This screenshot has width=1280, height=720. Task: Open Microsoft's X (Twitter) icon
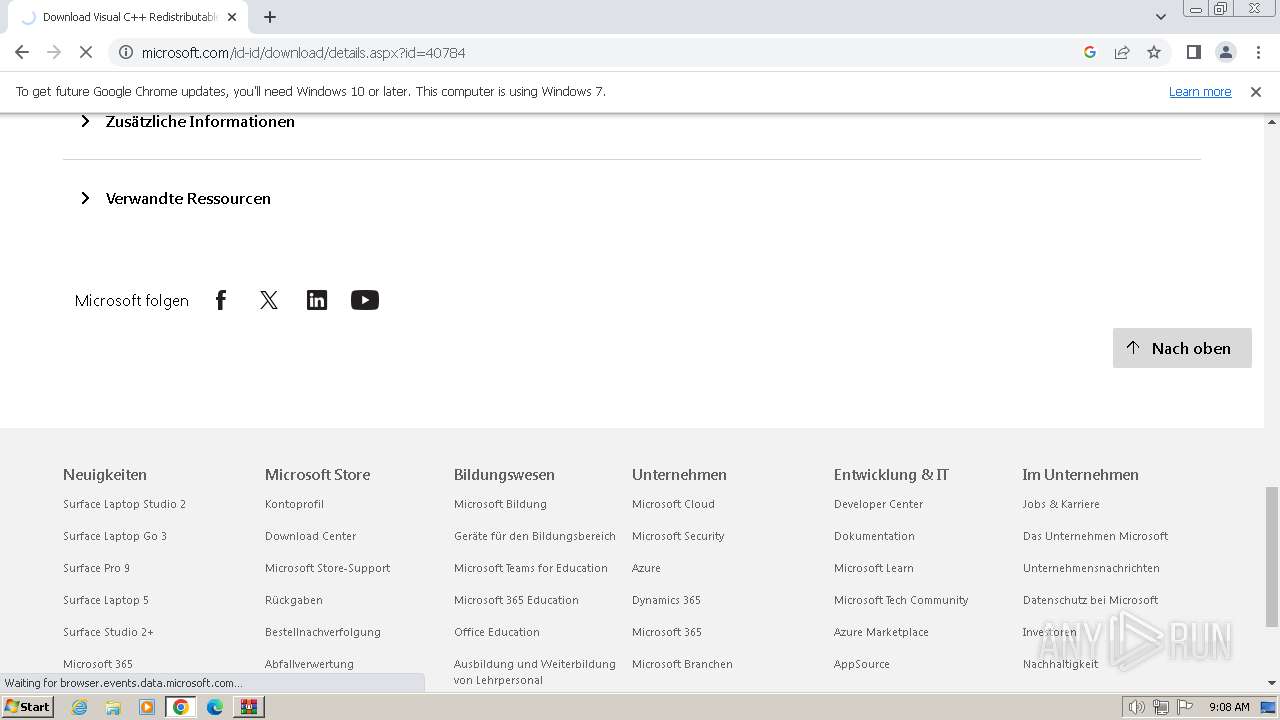(x=269, y=300)
